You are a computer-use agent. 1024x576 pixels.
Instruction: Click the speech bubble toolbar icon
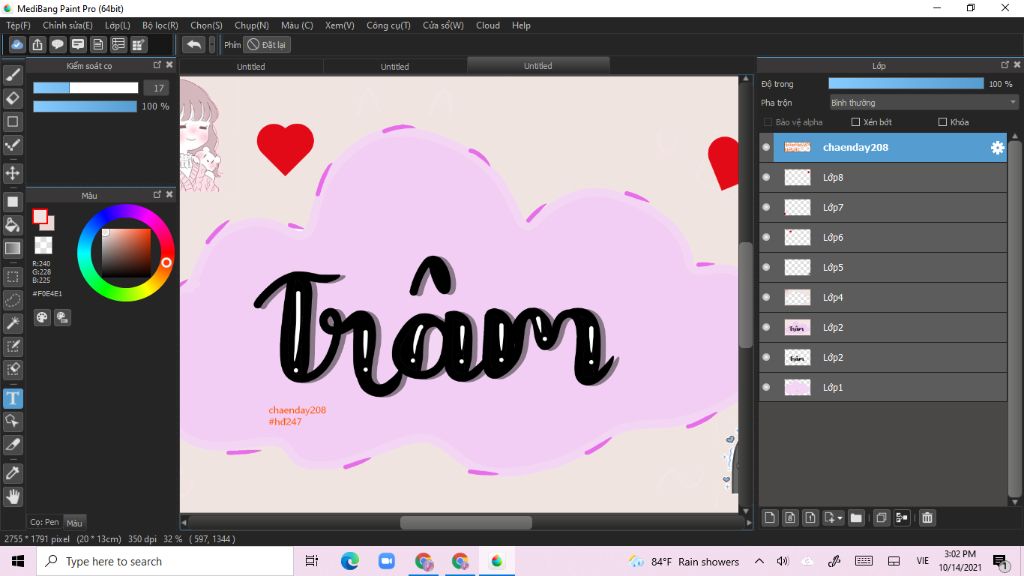click(57, 44)
